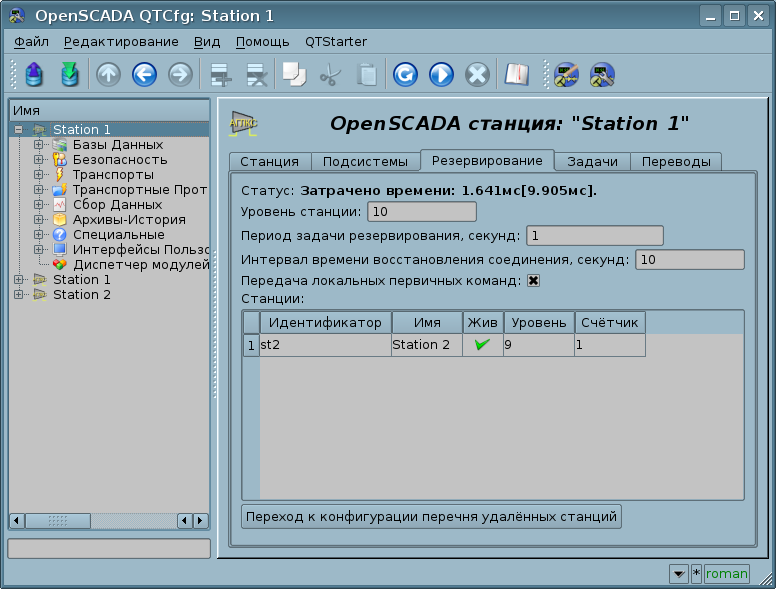Switch to the 'Подсистемы' tab
The image size is (776, 589).
coord(365,162)
